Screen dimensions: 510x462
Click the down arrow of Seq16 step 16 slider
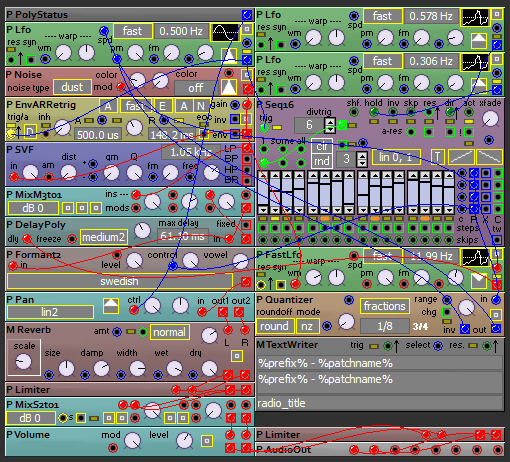(x=449, y=210)
